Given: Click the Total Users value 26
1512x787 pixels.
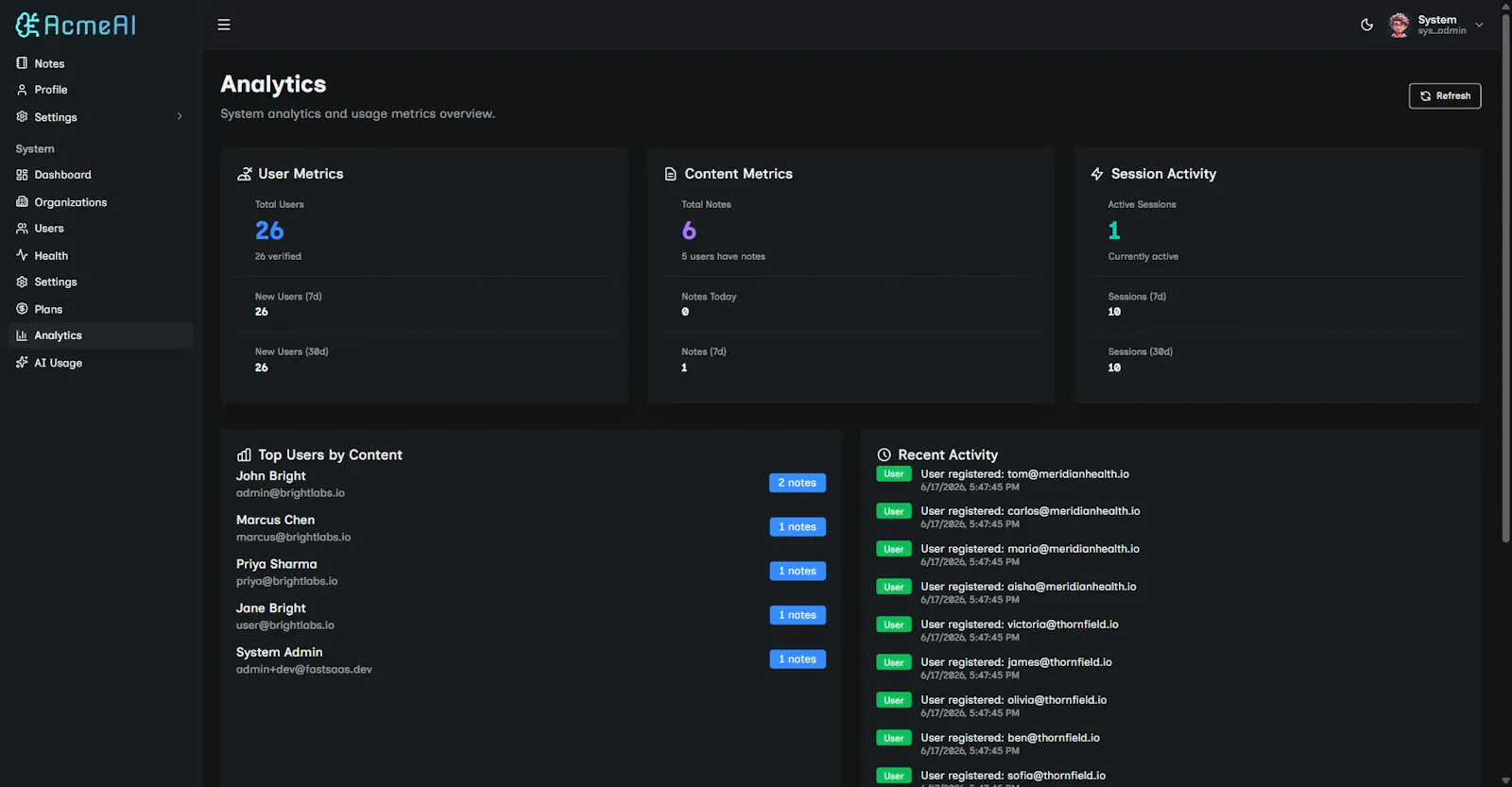Looking at the screenshot, I should pos(269,231).
